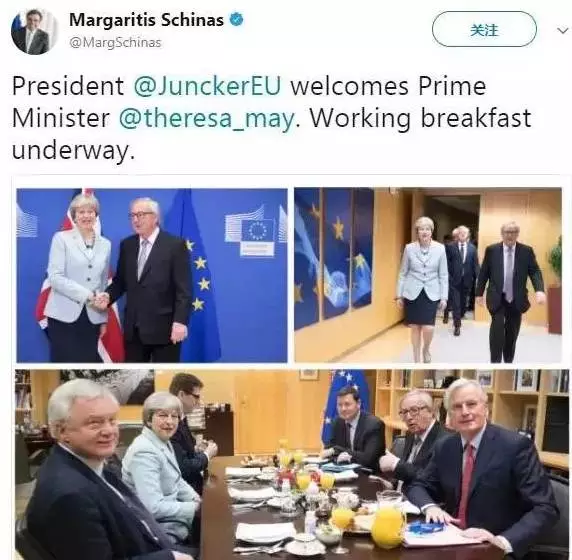
Task: Click the orange juice pitcher in breakfast photo
Action: (x=389, y=520)
